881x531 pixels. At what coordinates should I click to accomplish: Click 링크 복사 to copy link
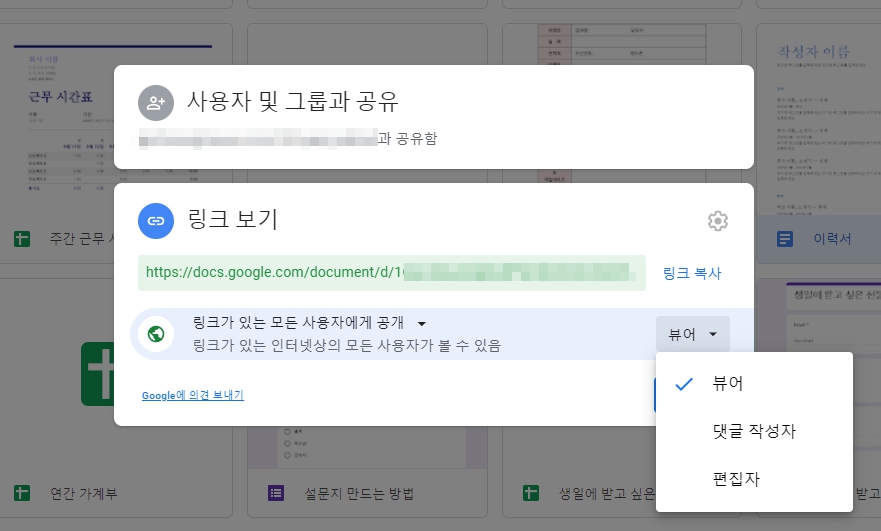(x=692, y=273)
